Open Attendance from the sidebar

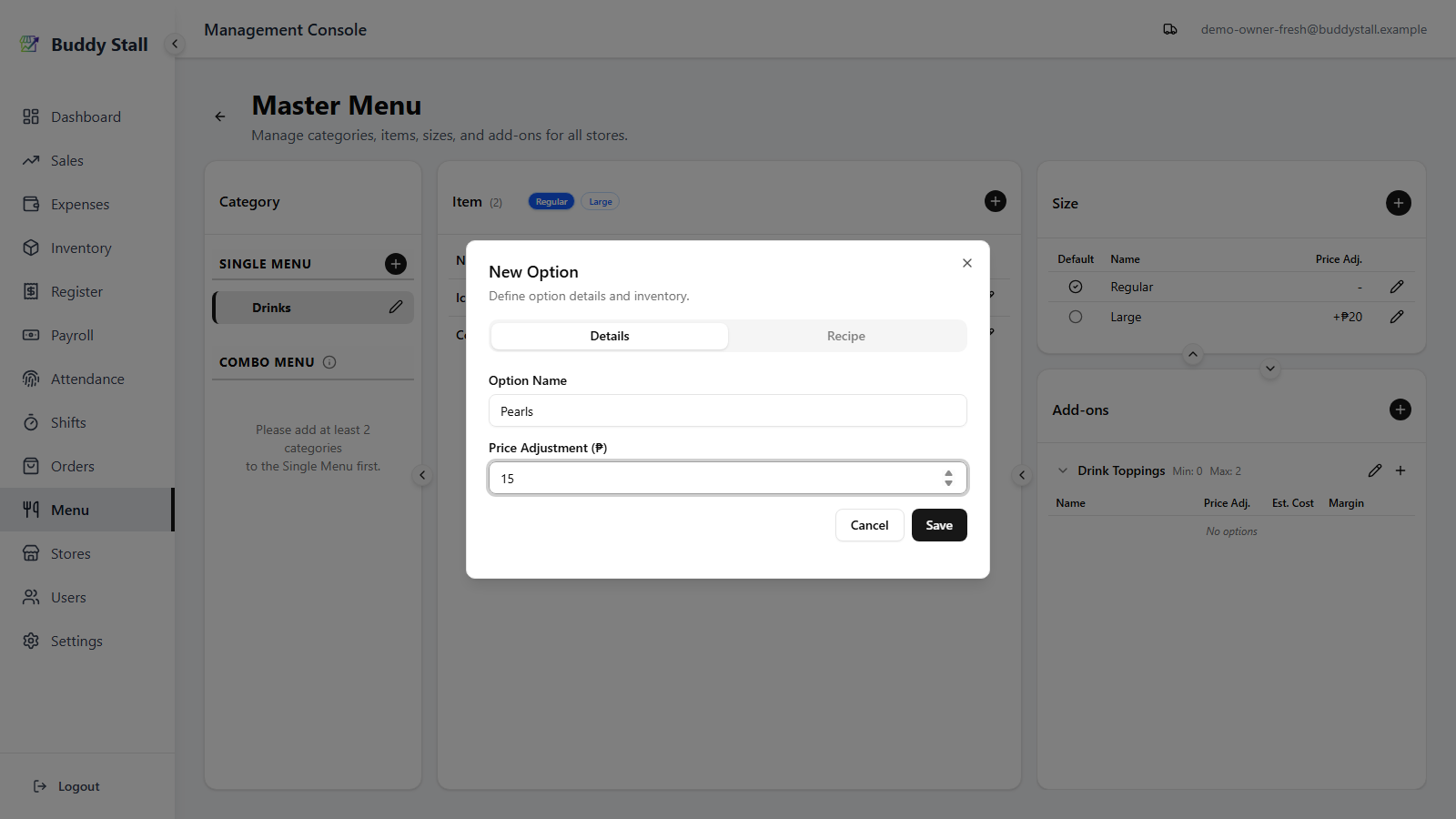coord(86,379)
